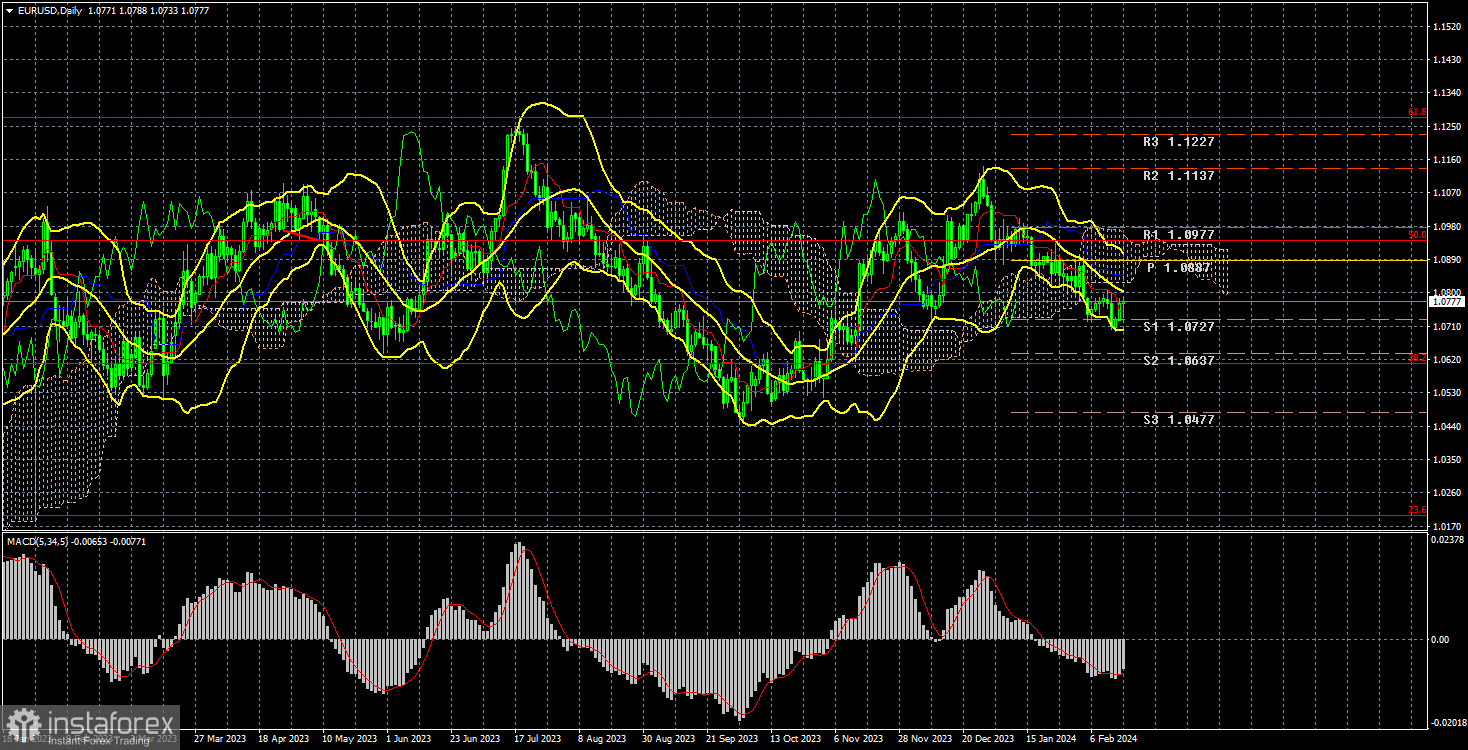Click the current price tag 1.0777
Viewport: 1468px width, 750px height.
click(x=1447, y=301)
